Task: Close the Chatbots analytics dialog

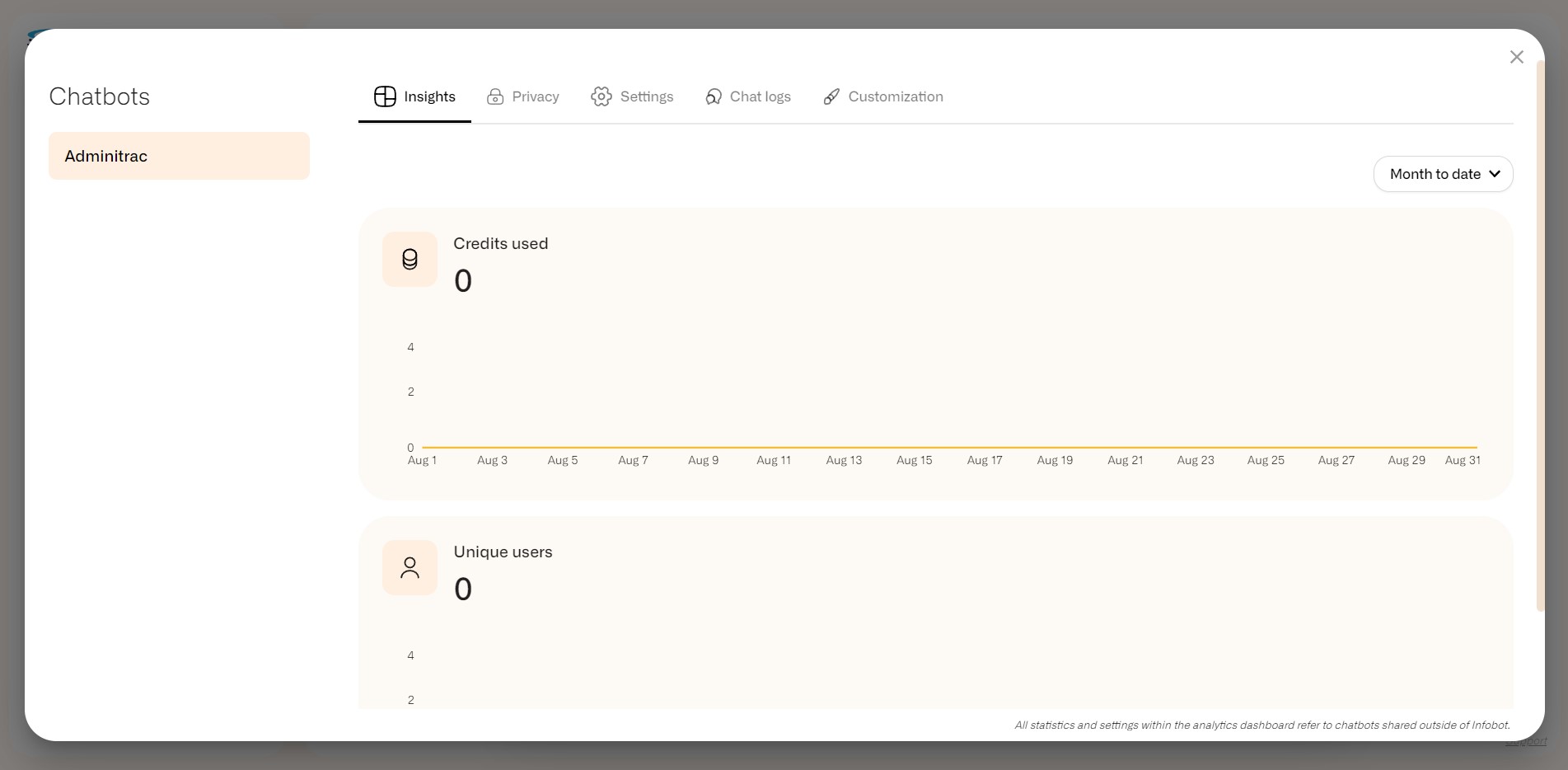Action: coord(1516,57)
